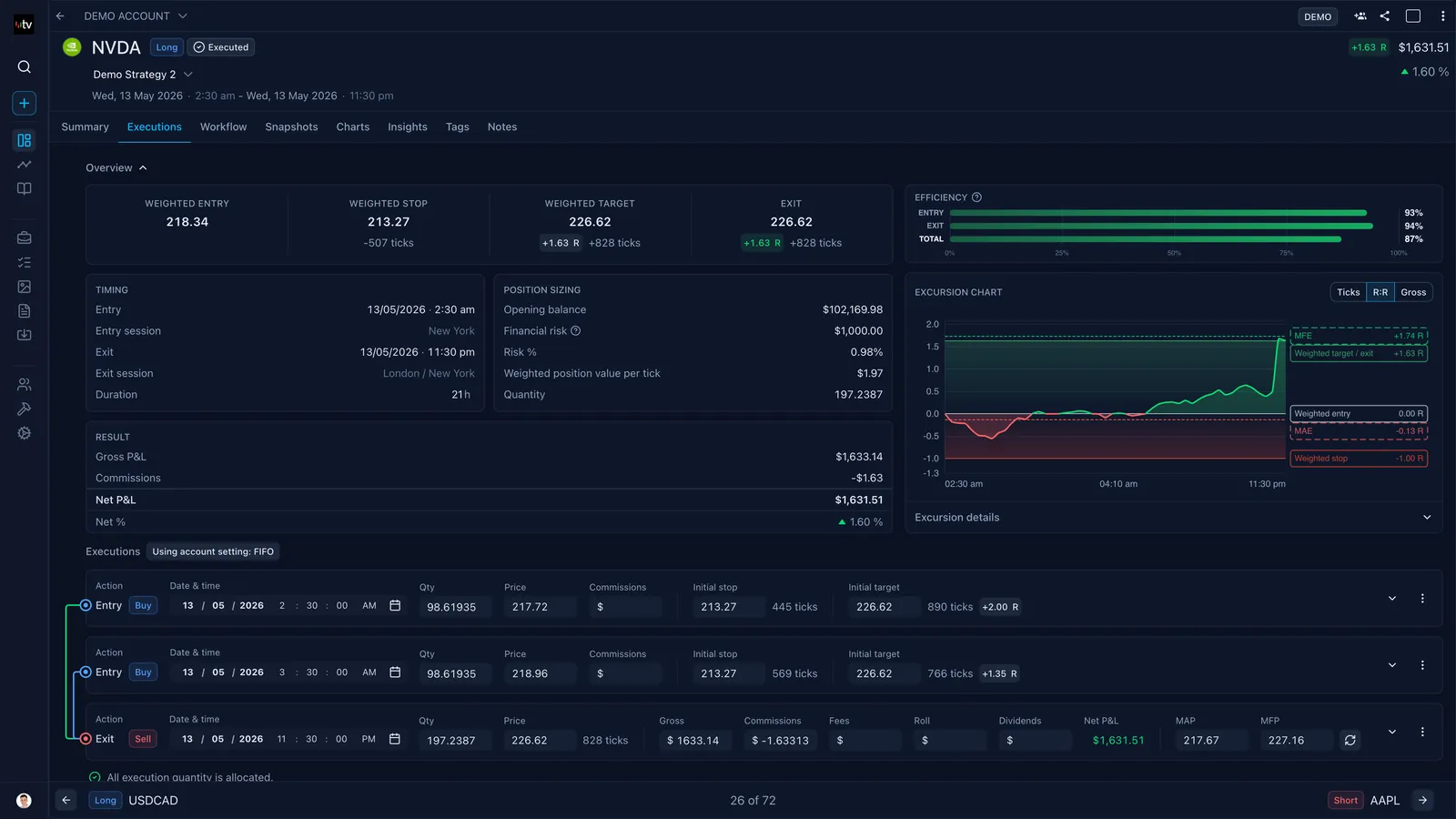Click the Efficiency help icon
Viewport: 1456px width, 819px height.
[976, 197]
